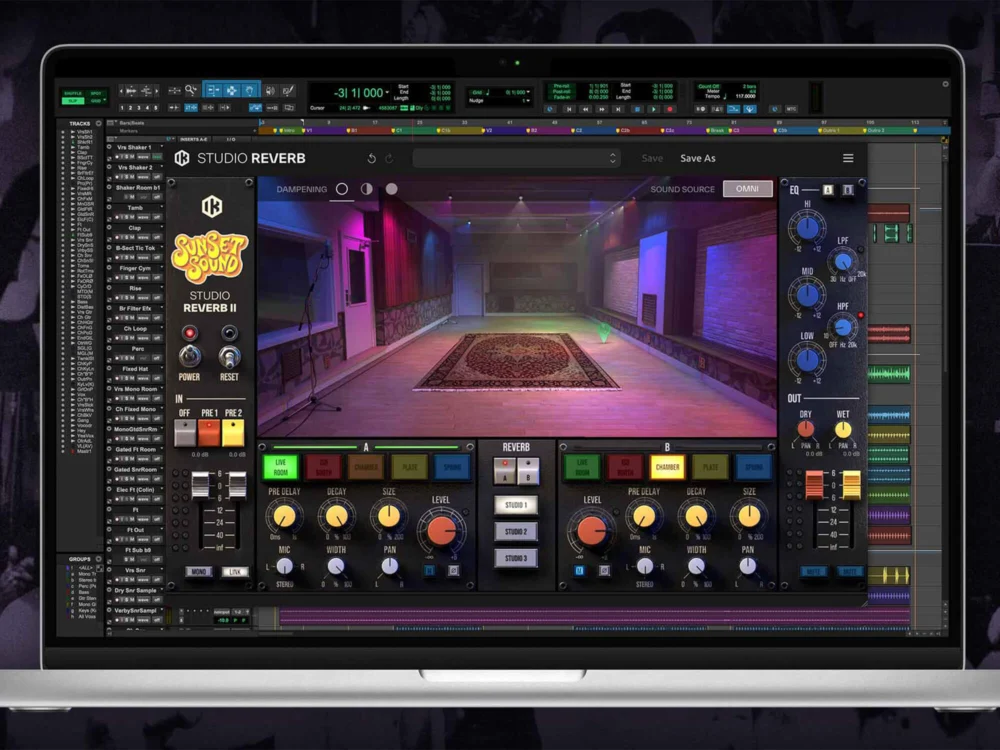Click the Save As button
1000x750 pixels.
(x=698, y=158)
